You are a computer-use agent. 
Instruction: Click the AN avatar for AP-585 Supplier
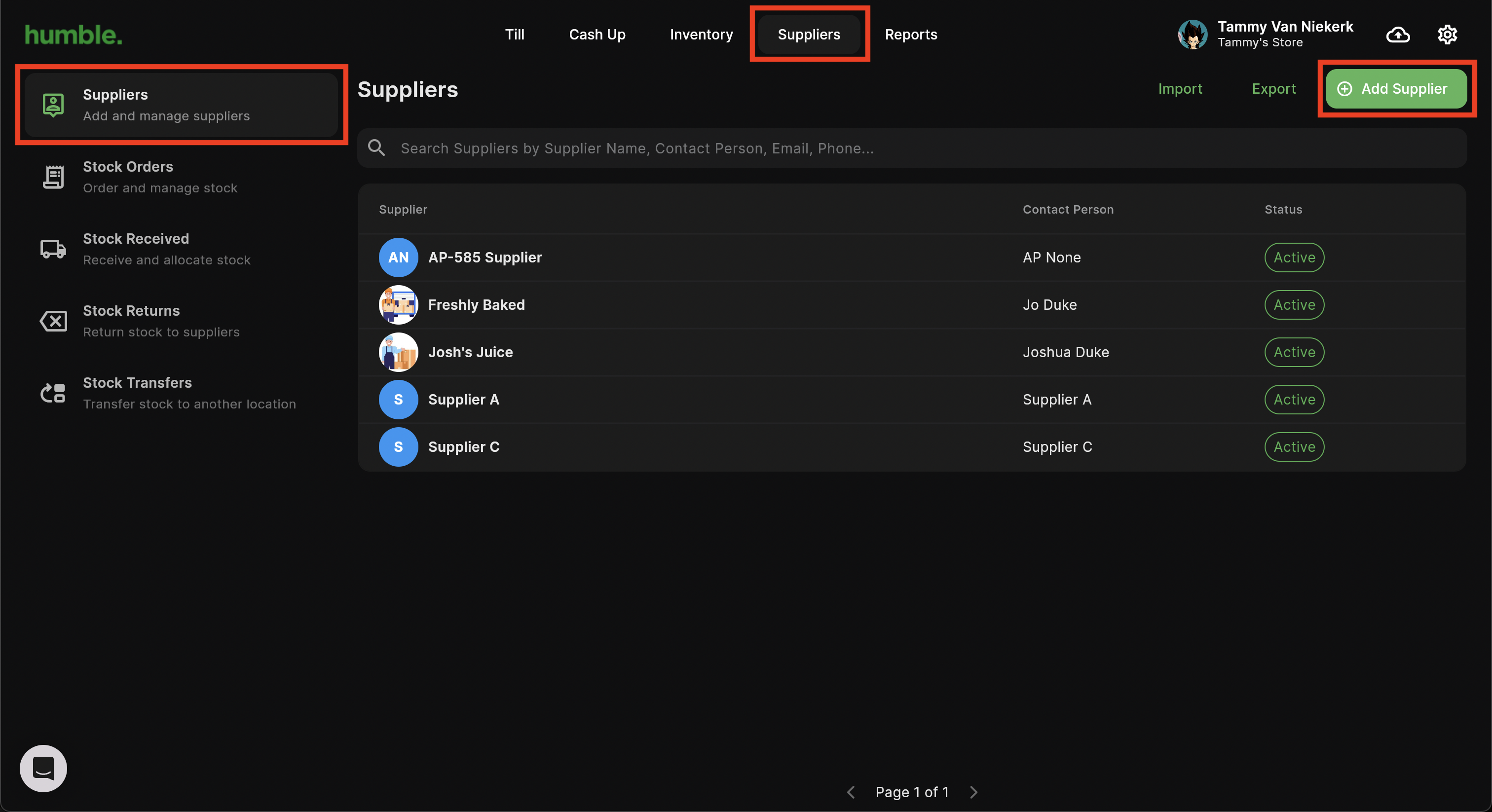399,257
